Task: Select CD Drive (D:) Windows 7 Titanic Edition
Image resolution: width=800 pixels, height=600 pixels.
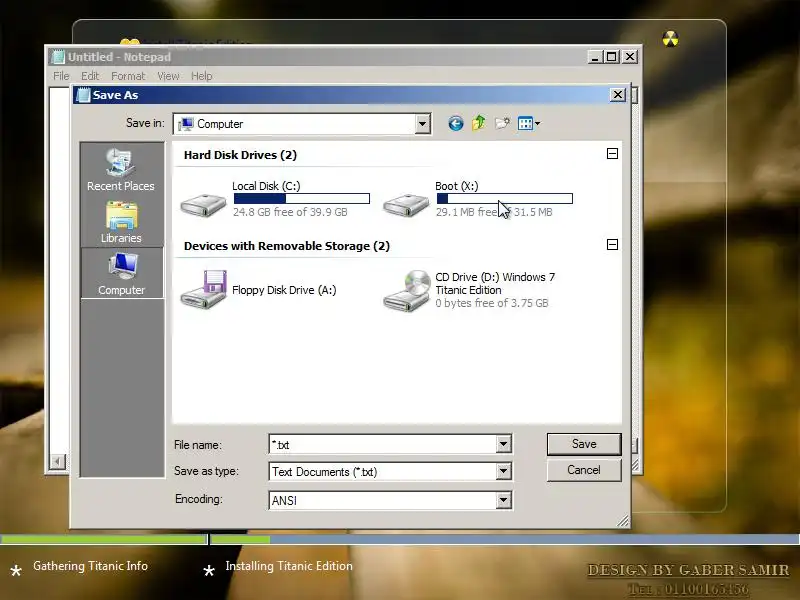Action: click(x=468, y=290)
